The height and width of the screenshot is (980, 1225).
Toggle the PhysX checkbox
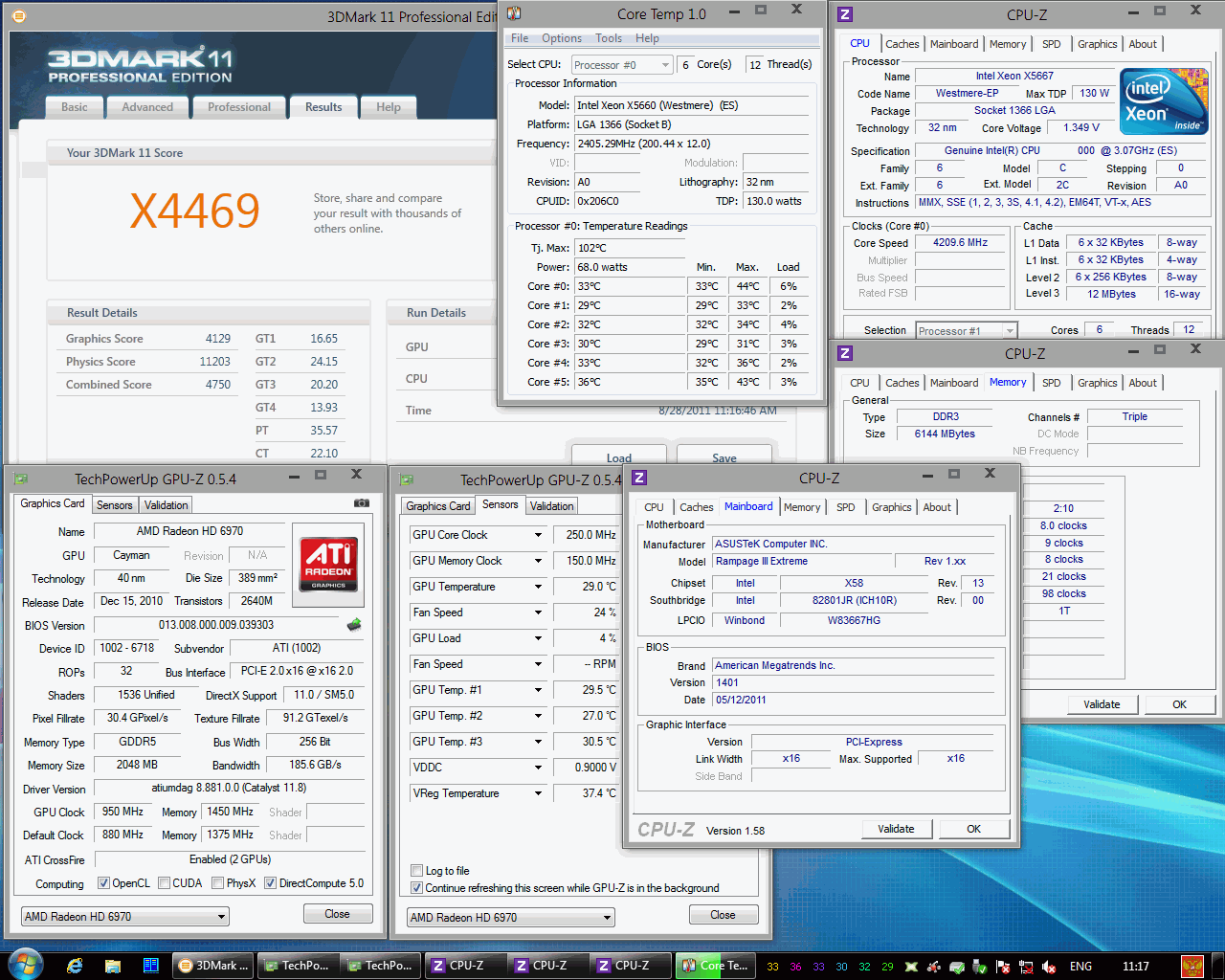[218, 883]
